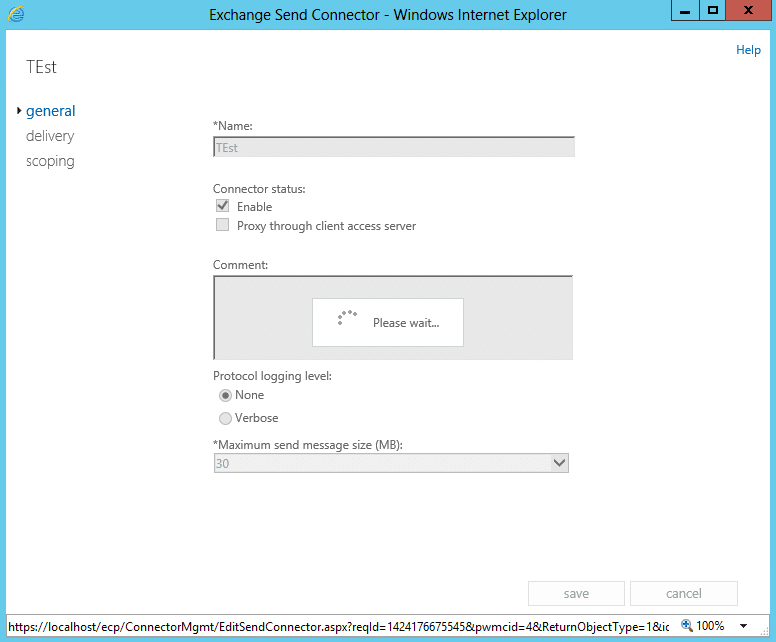The width and height of the screenshot is (776, 642).
Task: Maximize the Exchange Send Connector window
Action: (713, 10)
